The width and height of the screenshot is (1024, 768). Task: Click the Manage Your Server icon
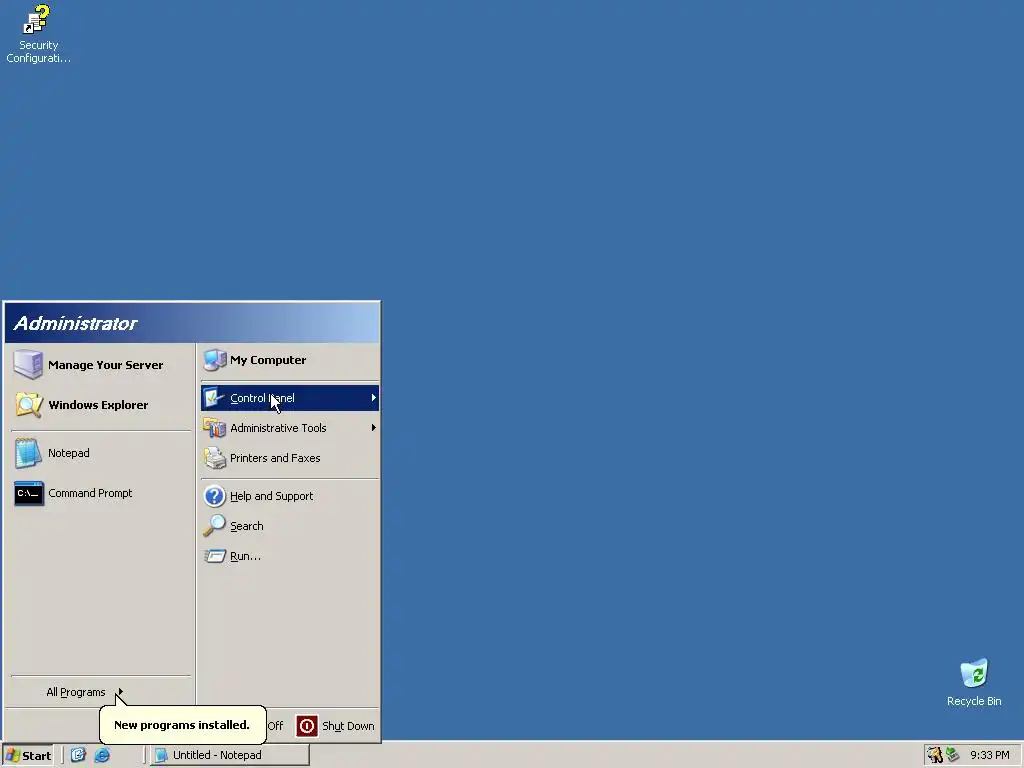coord(28,364)
